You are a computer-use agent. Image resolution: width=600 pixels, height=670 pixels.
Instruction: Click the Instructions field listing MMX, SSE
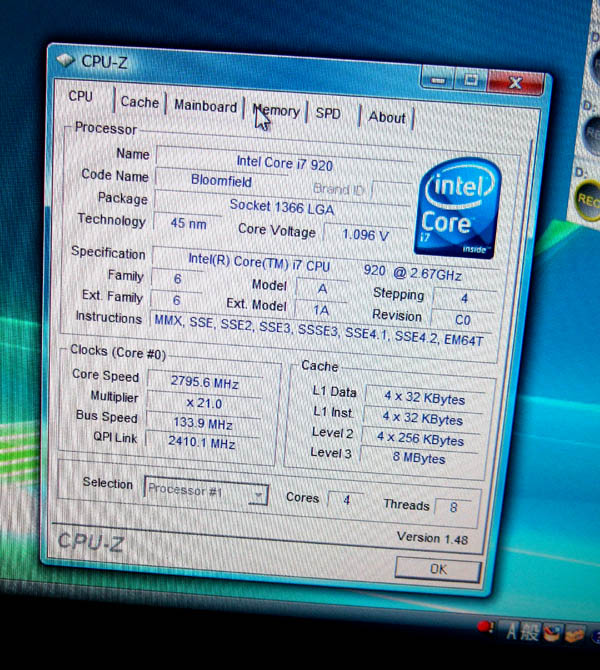(320, 331)
